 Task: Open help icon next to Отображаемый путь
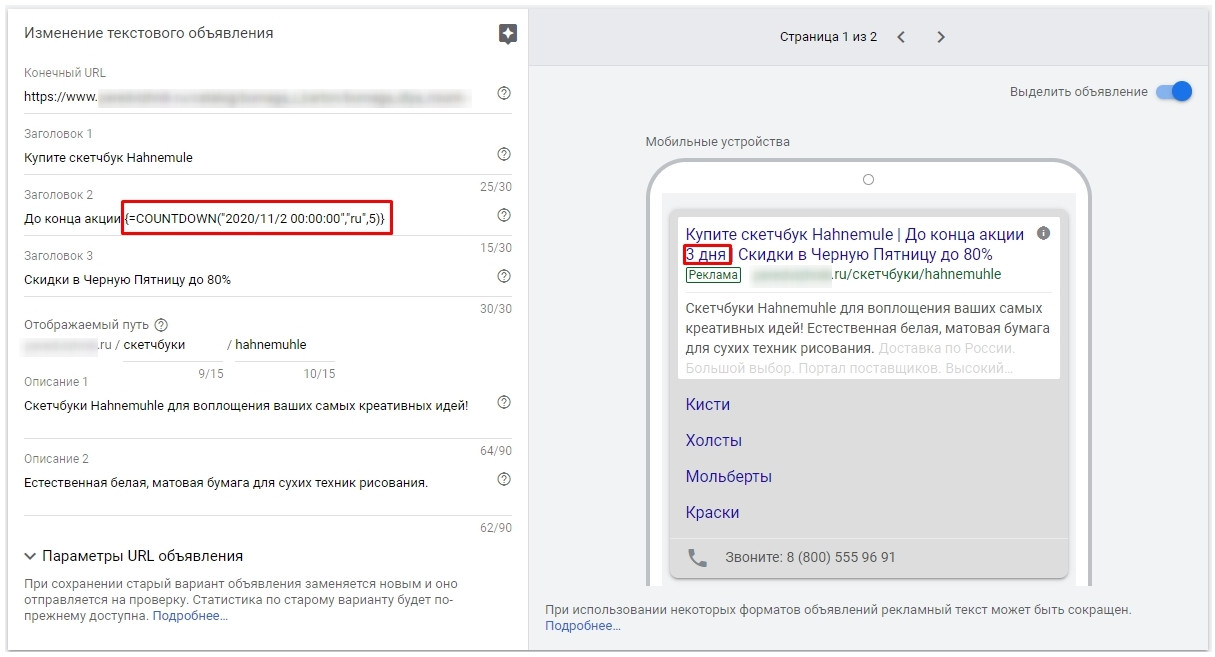coord(161,325)
